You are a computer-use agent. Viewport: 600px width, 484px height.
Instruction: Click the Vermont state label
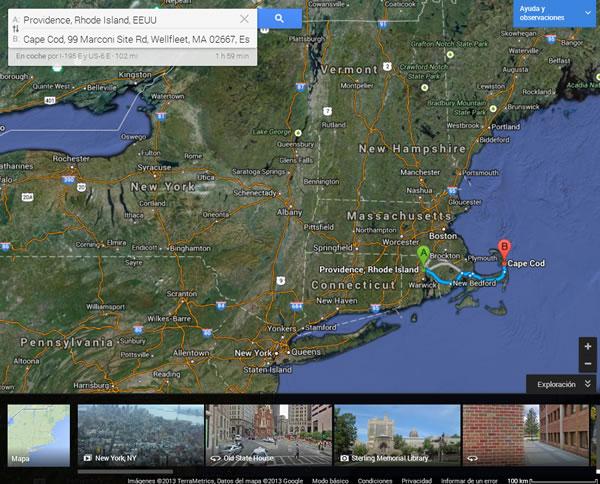pos(349,70)
